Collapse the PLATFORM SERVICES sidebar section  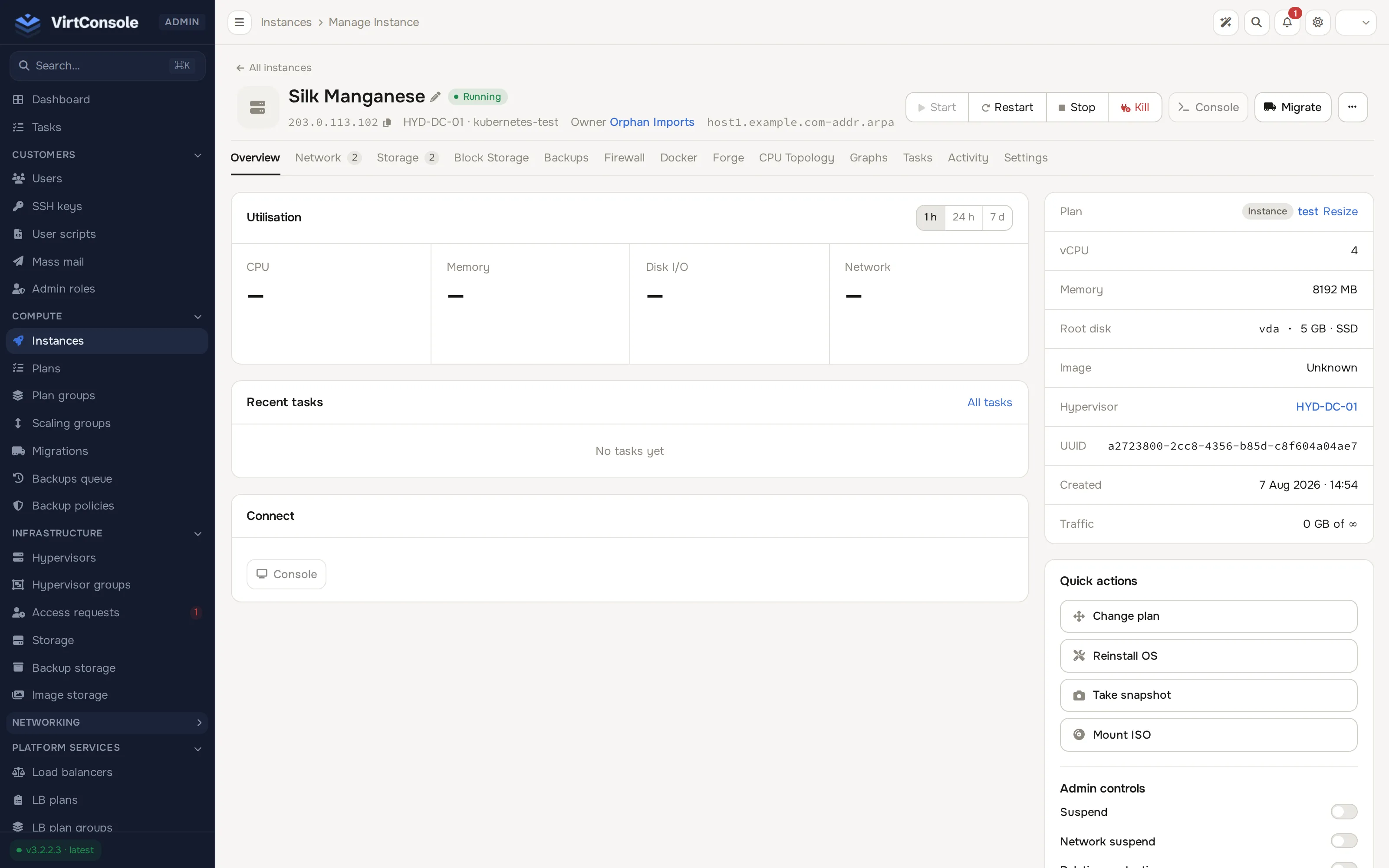click(x=107, y=748)
